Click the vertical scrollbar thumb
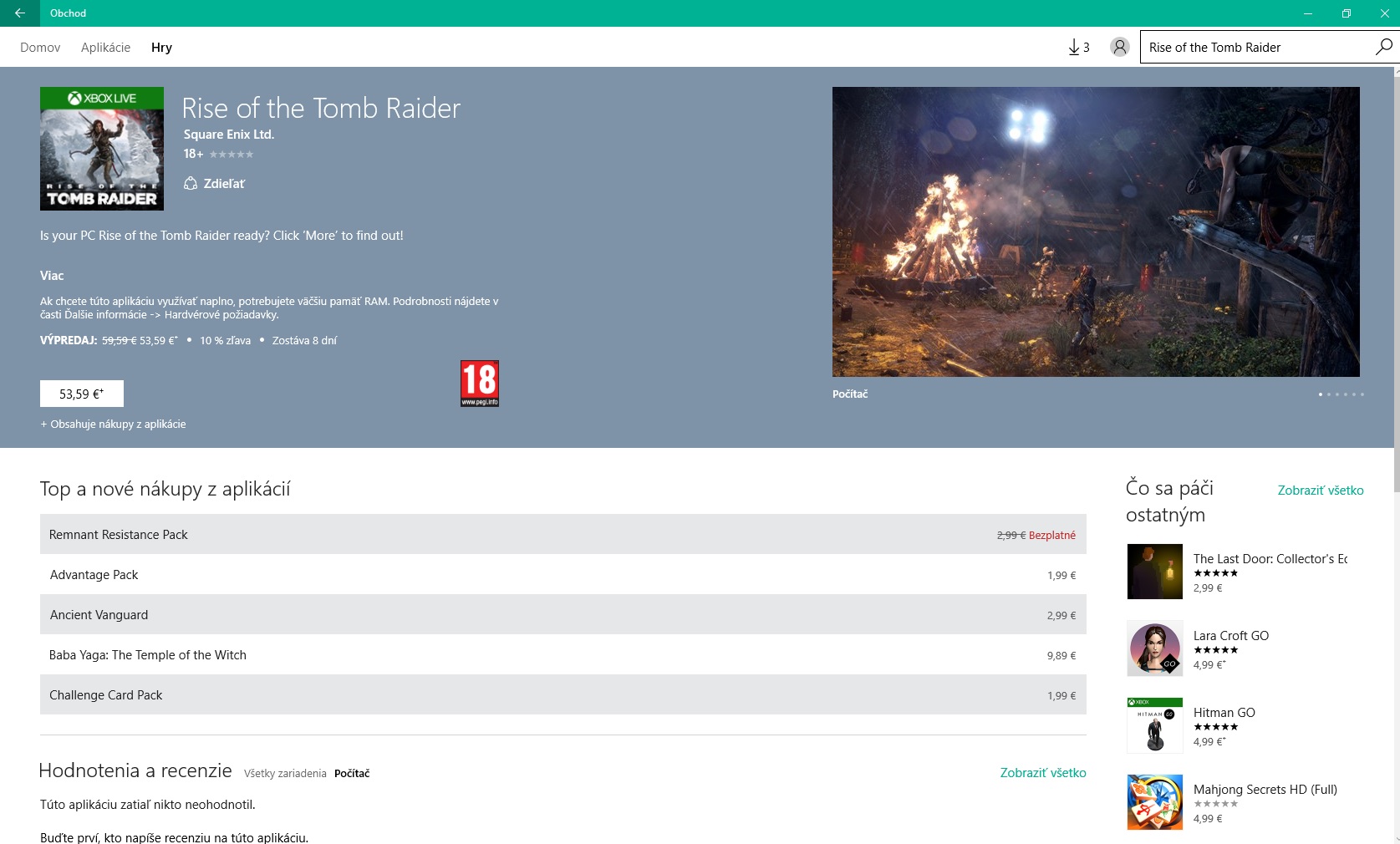The image size is (1400, 844). point(1396,284)
